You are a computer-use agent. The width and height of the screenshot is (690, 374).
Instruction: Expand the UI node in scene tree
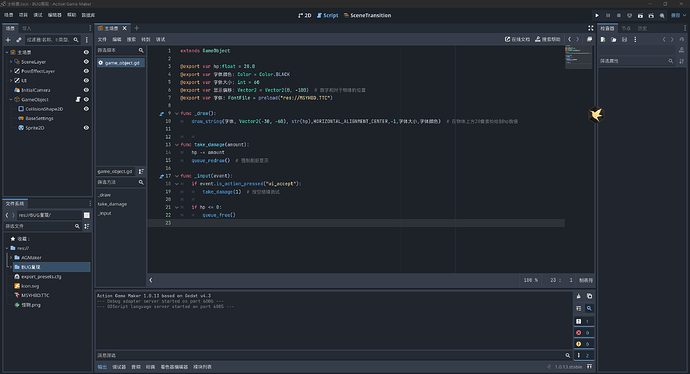coord(11,81)
